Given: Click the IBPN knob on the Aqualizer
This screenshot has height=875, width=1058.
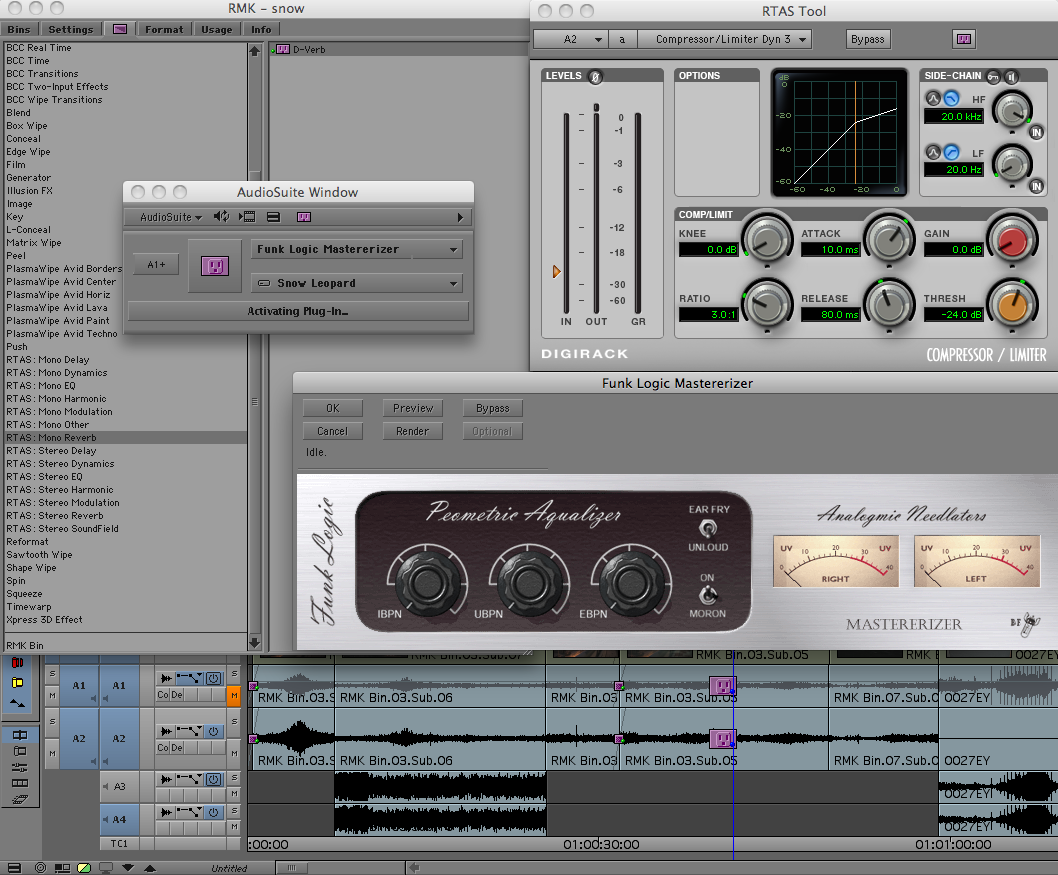Looking at the screenshot, I should (426, 582).
